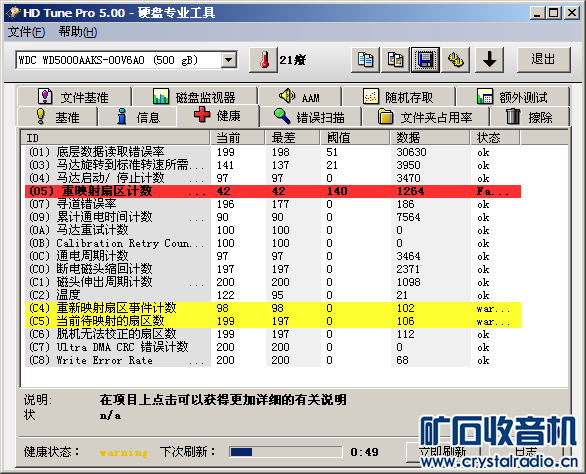Select row (01) 底层数据读取错误率
This screenshot has width=586, height=474.
pos(273,152)
